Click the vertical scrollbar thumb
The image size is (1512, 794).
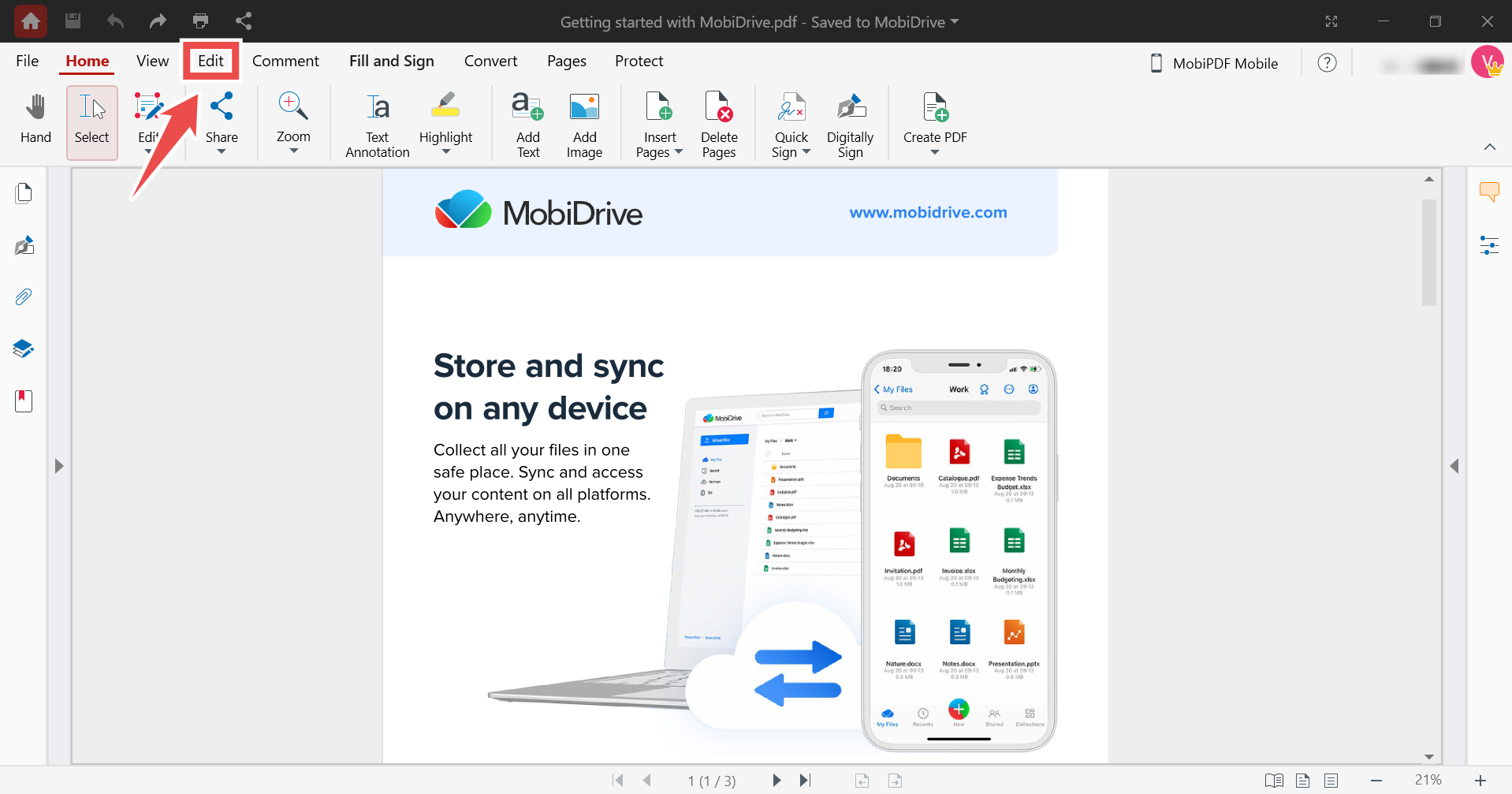pos(1428,252)
